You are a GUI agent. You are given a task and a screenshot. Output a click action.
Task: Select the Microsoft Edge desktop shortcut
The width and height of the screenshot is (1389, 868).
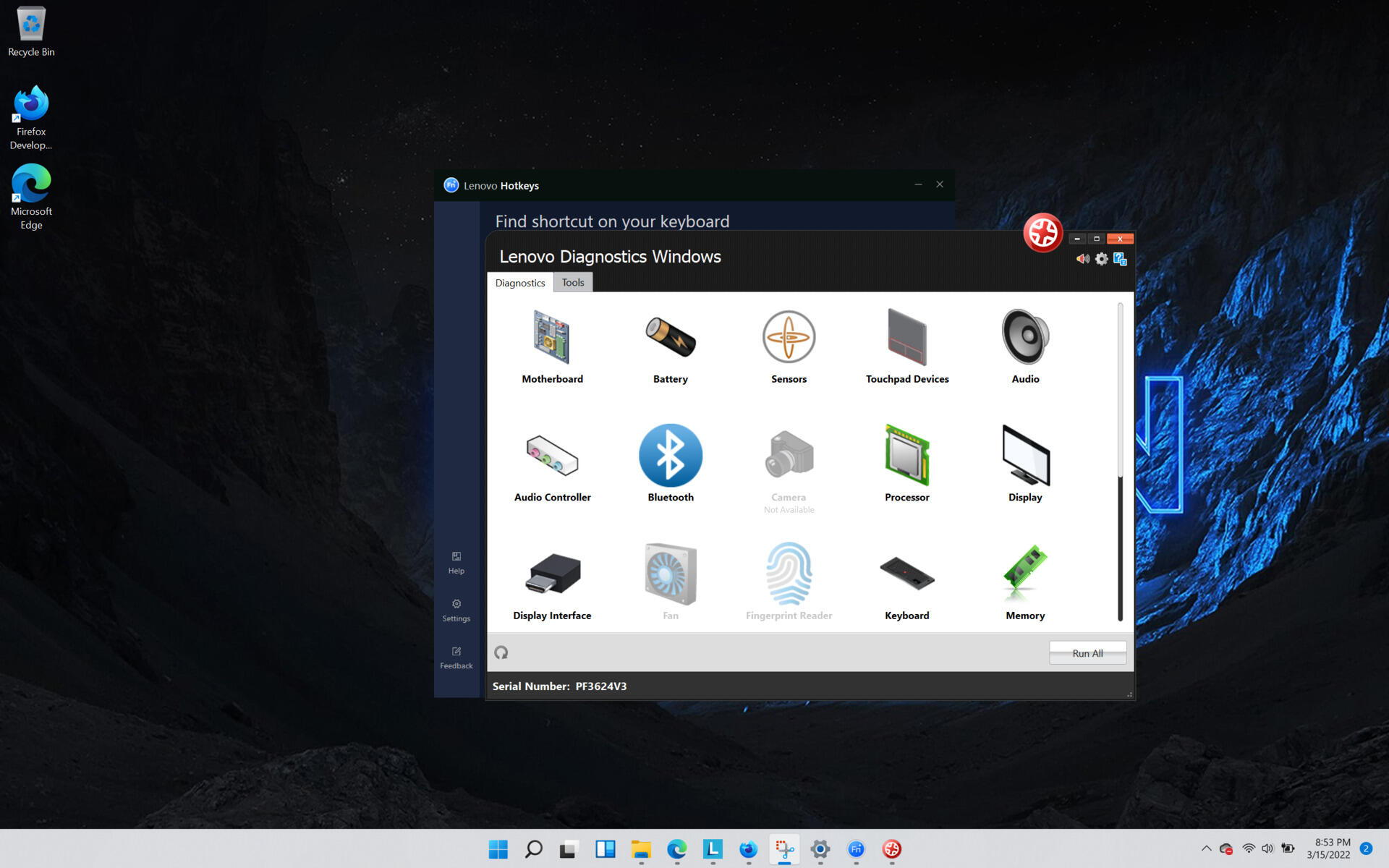tap(31, 197)
